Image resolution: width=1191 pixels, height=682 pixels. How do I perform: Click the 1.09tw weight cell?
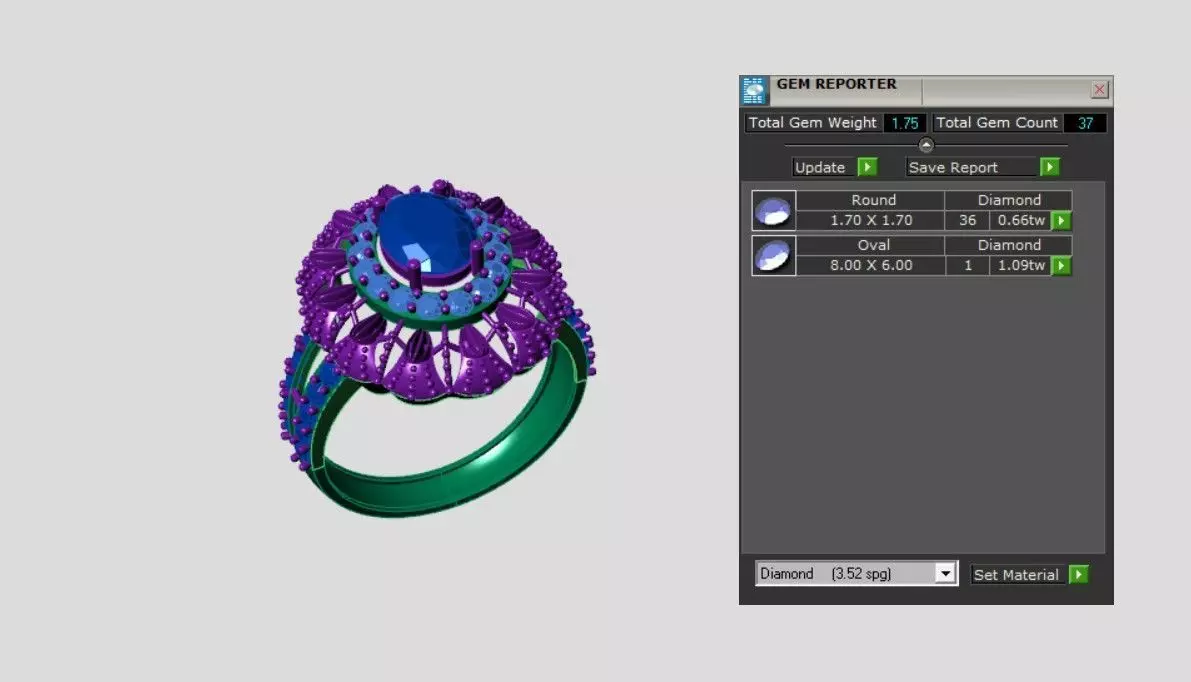(x=1021, y=265)
